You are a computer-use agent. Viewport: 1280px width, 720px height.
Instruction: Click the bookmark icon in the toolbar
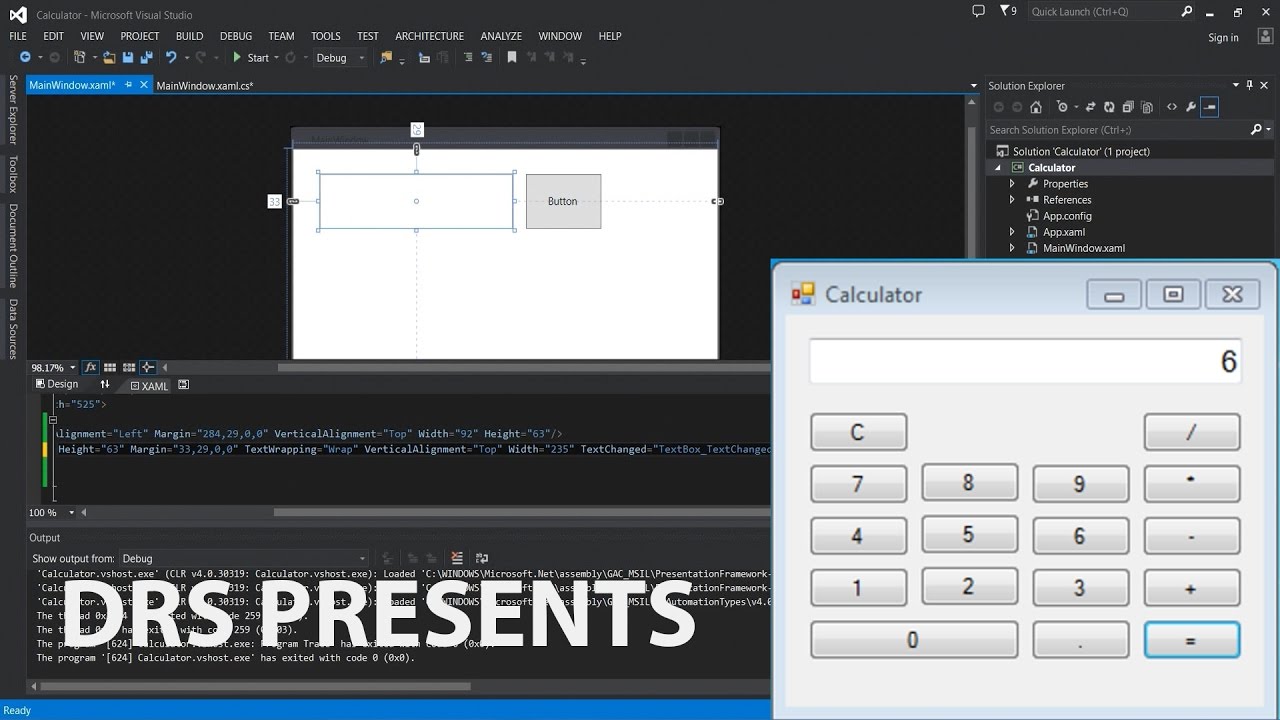click(x=512, y=57)
